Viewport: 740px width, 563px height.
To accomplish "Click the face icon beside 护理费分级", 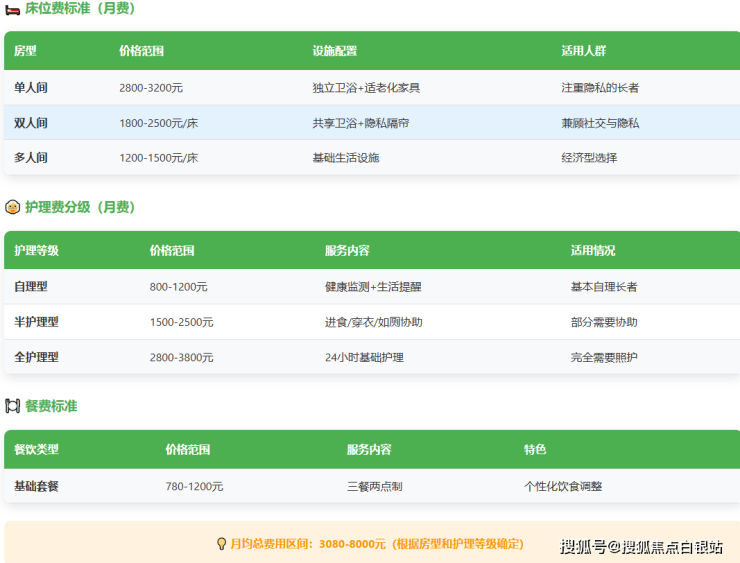I will pyautogui.click(x=12, y=207).
